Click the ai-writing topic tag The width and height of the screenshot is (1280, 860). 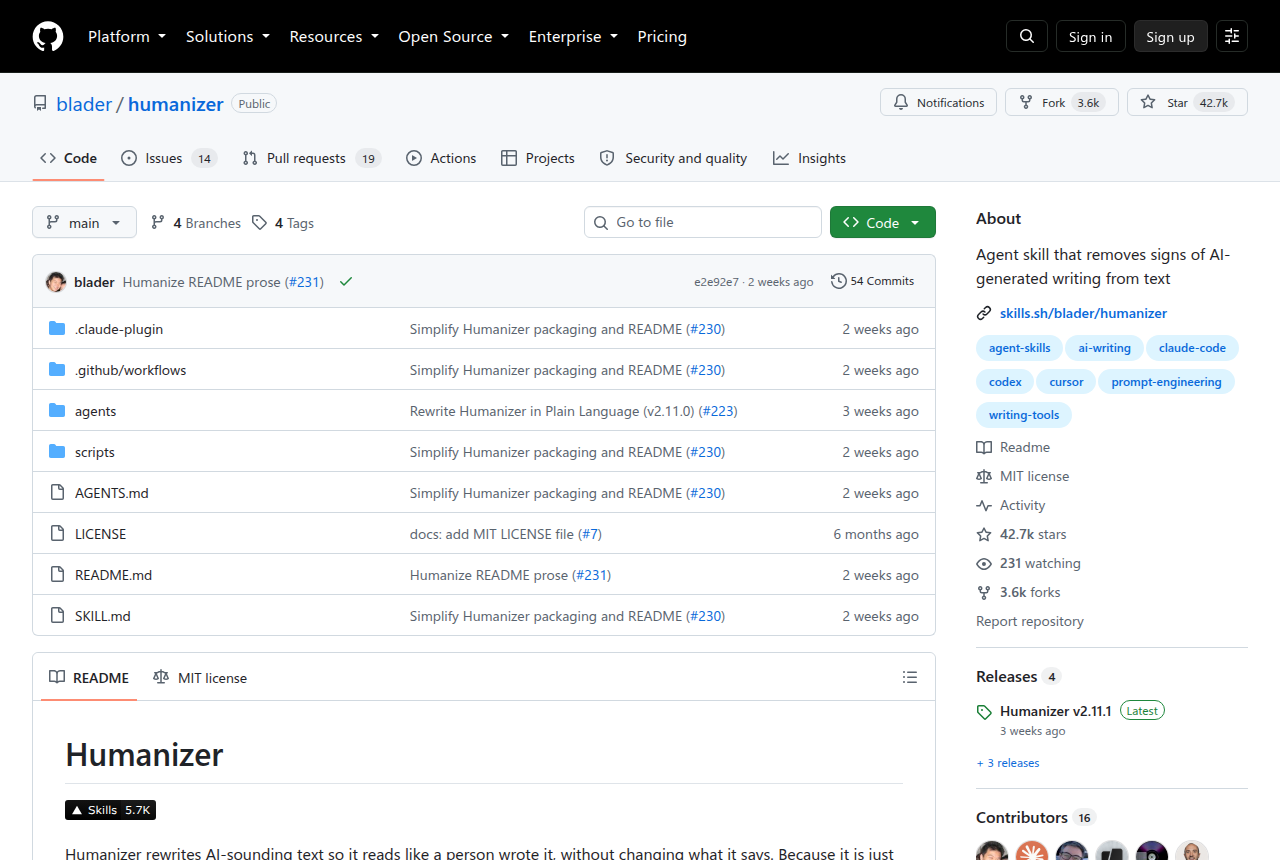pyautogui.click(x=1105, y=348)
